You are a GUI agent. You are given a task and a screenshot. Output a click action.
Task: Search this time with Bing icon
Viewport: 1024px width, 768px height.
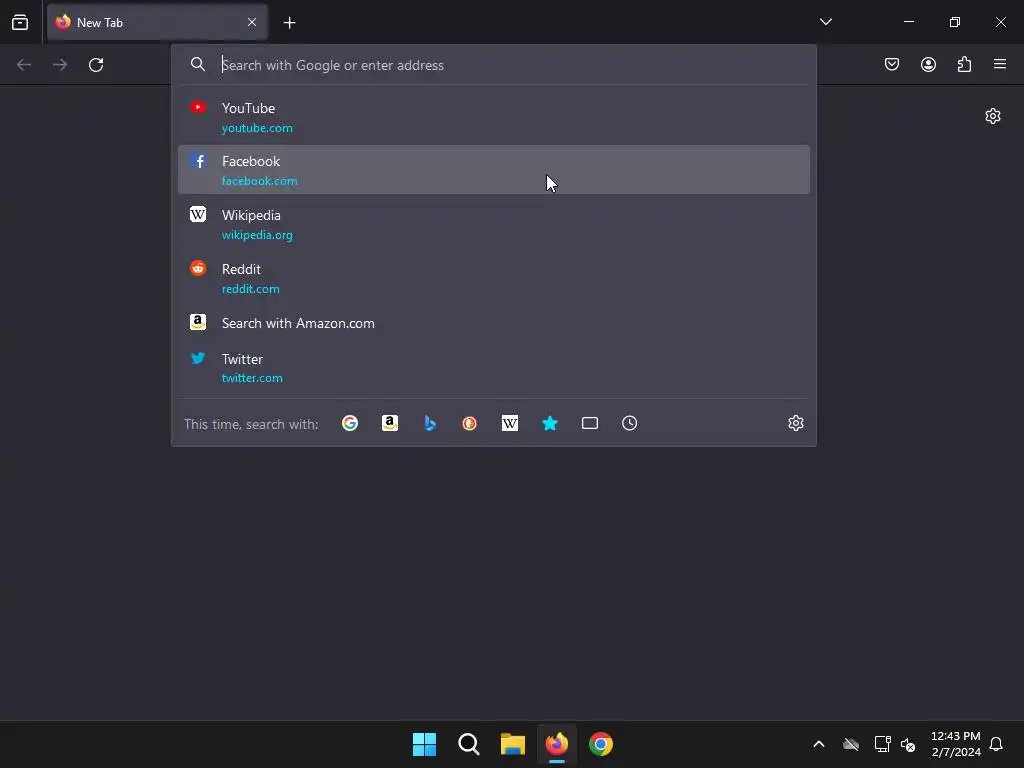pos(430,423)
